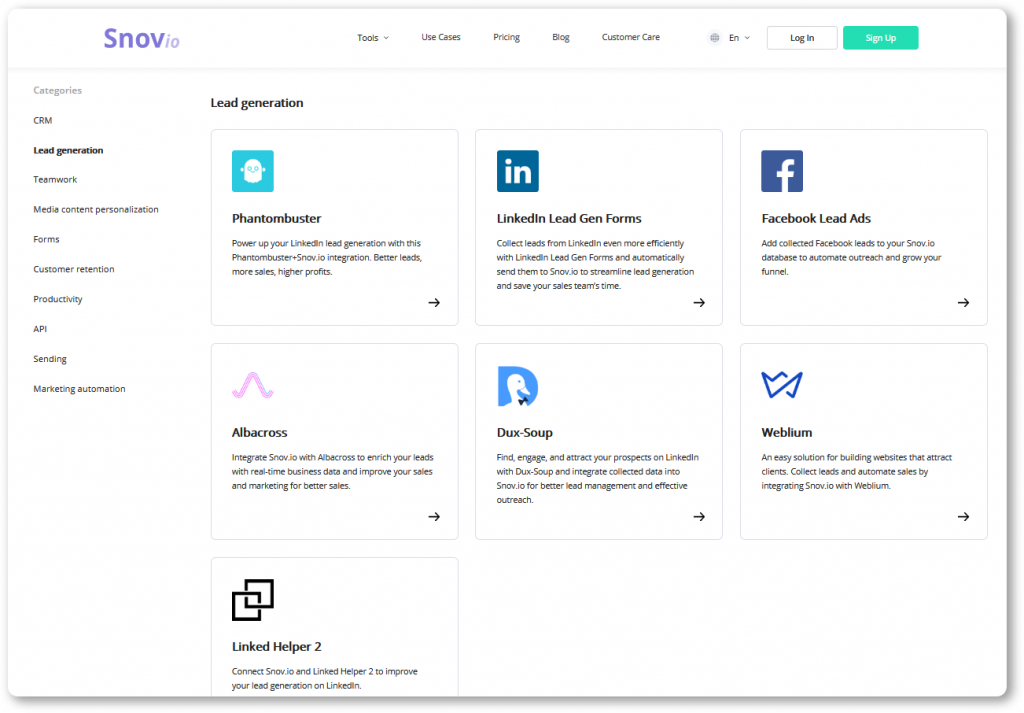Select the CRM category

42,120
